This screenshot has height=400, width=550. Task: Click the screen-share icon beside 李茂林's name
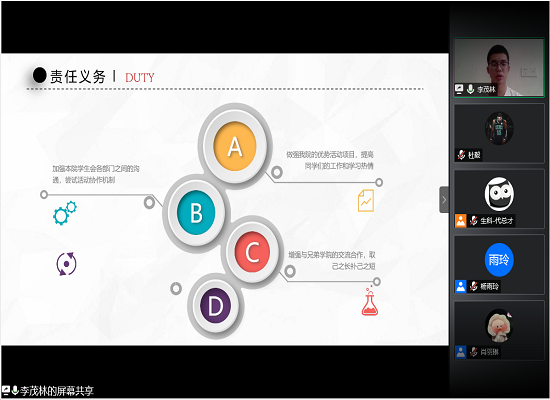coord(459,89)
